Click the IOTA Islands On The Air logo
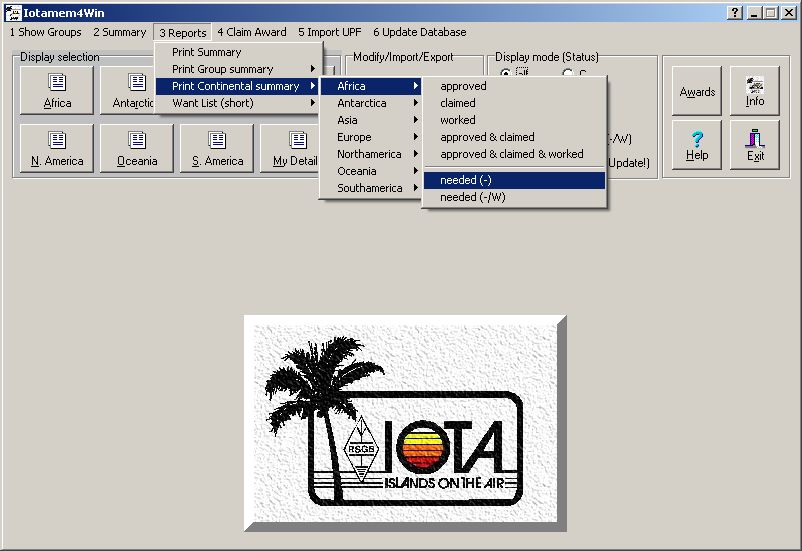 [405, 423]
